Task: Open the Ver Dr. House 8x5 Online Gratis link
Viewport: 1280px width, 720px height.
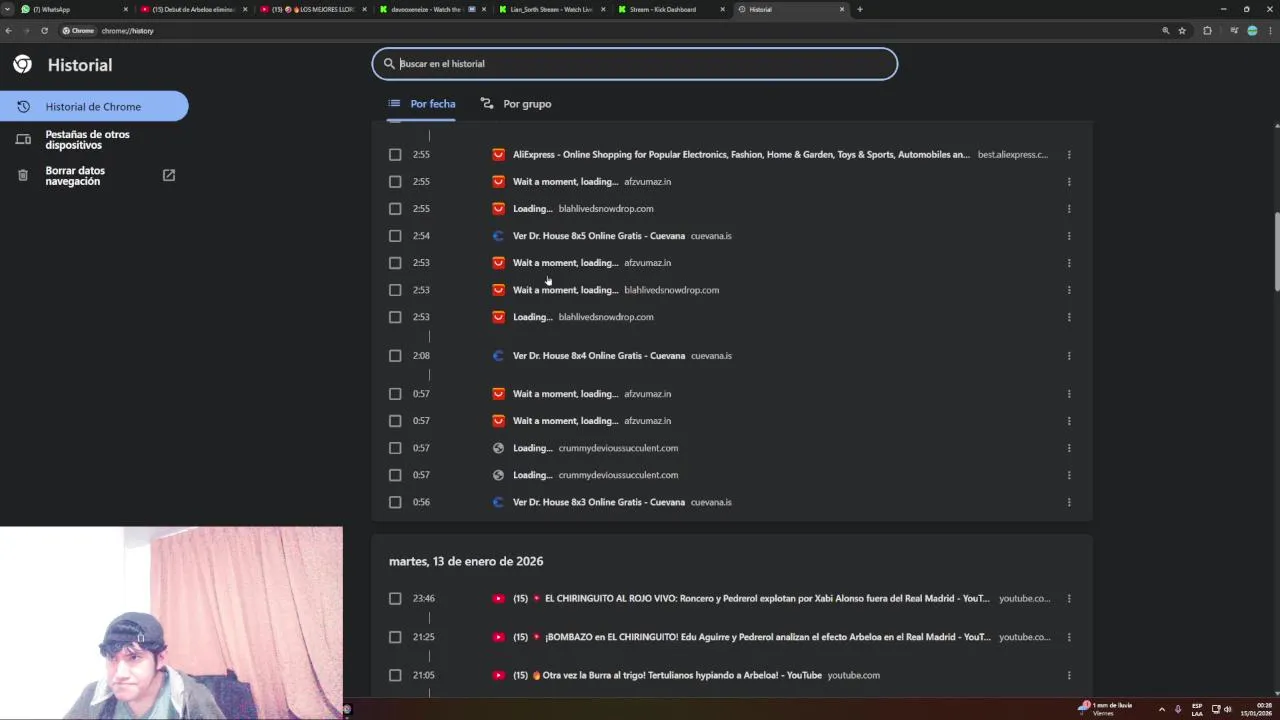Action: pos(599,236)
